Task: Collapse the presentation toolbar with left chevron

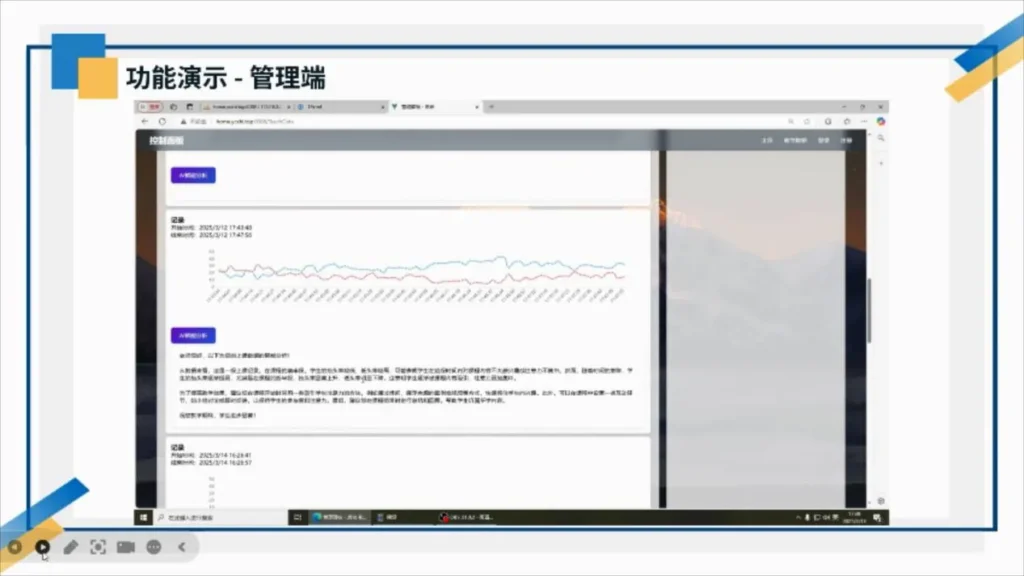Action: coord(182,547)
